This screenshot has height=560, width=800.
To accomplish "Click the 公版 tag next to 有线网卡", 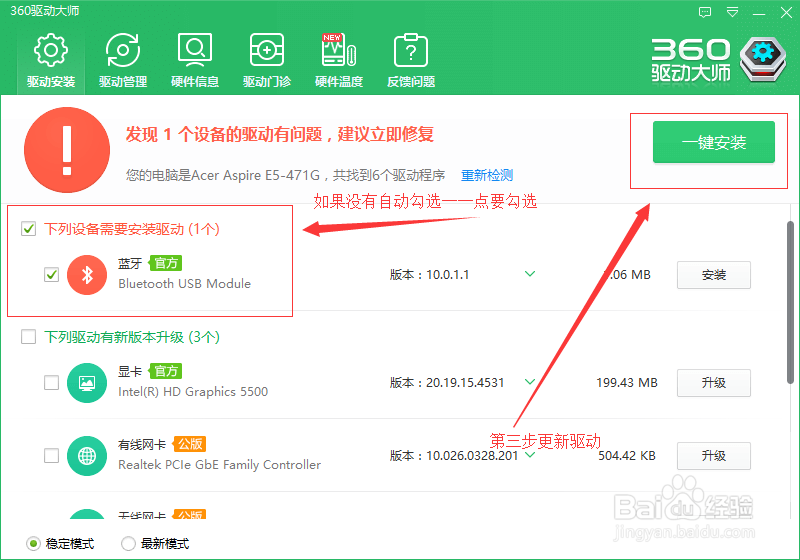I will (189, 444).
